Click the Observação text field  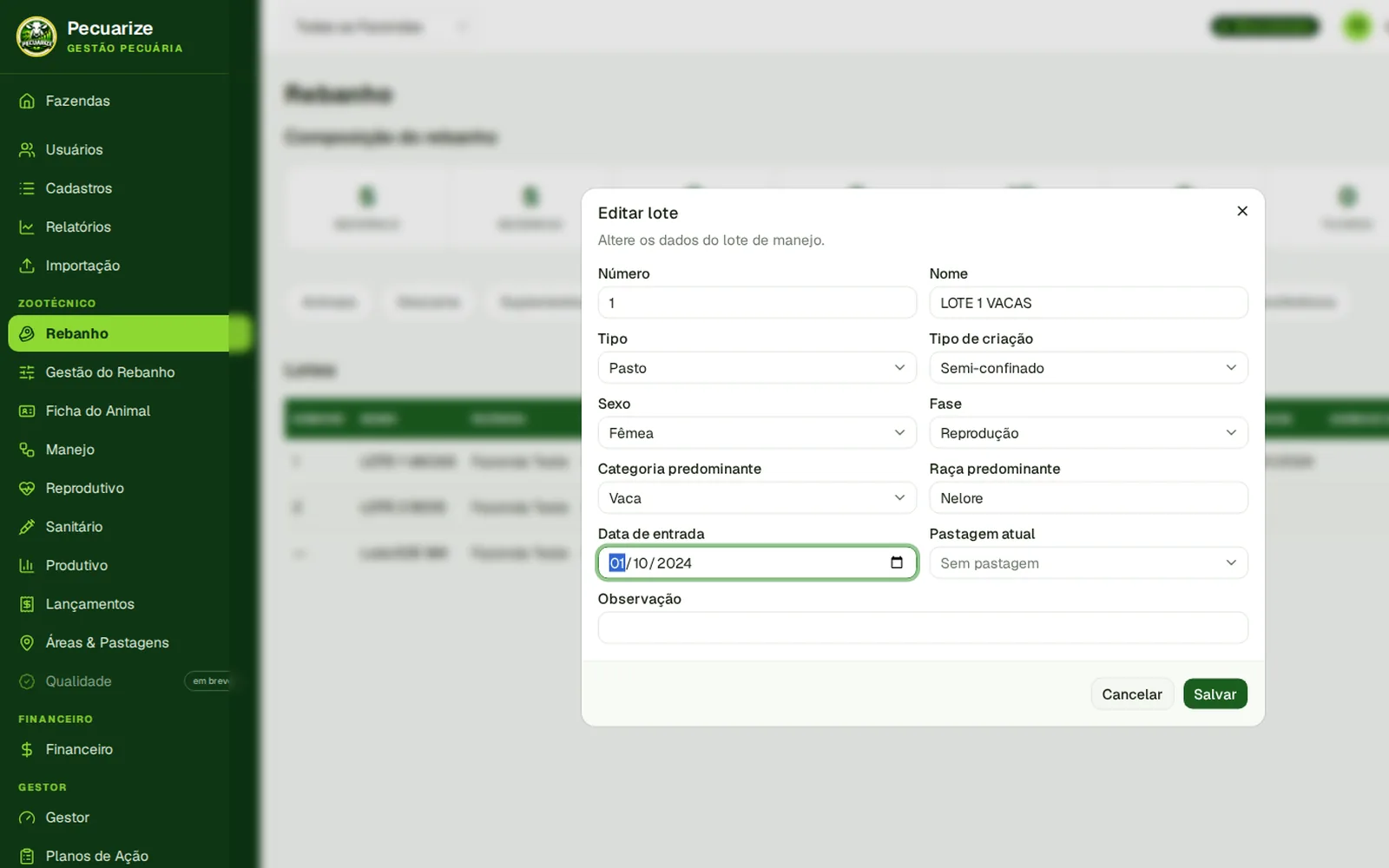tap(923, 628)
